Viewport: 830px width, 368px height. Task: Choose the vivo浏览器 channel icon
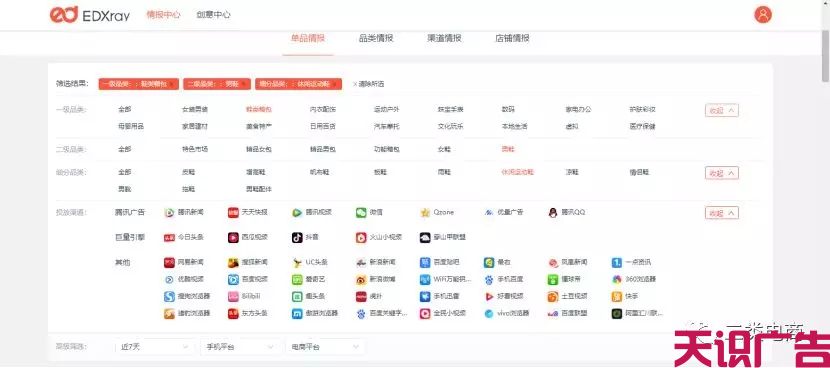489,314
